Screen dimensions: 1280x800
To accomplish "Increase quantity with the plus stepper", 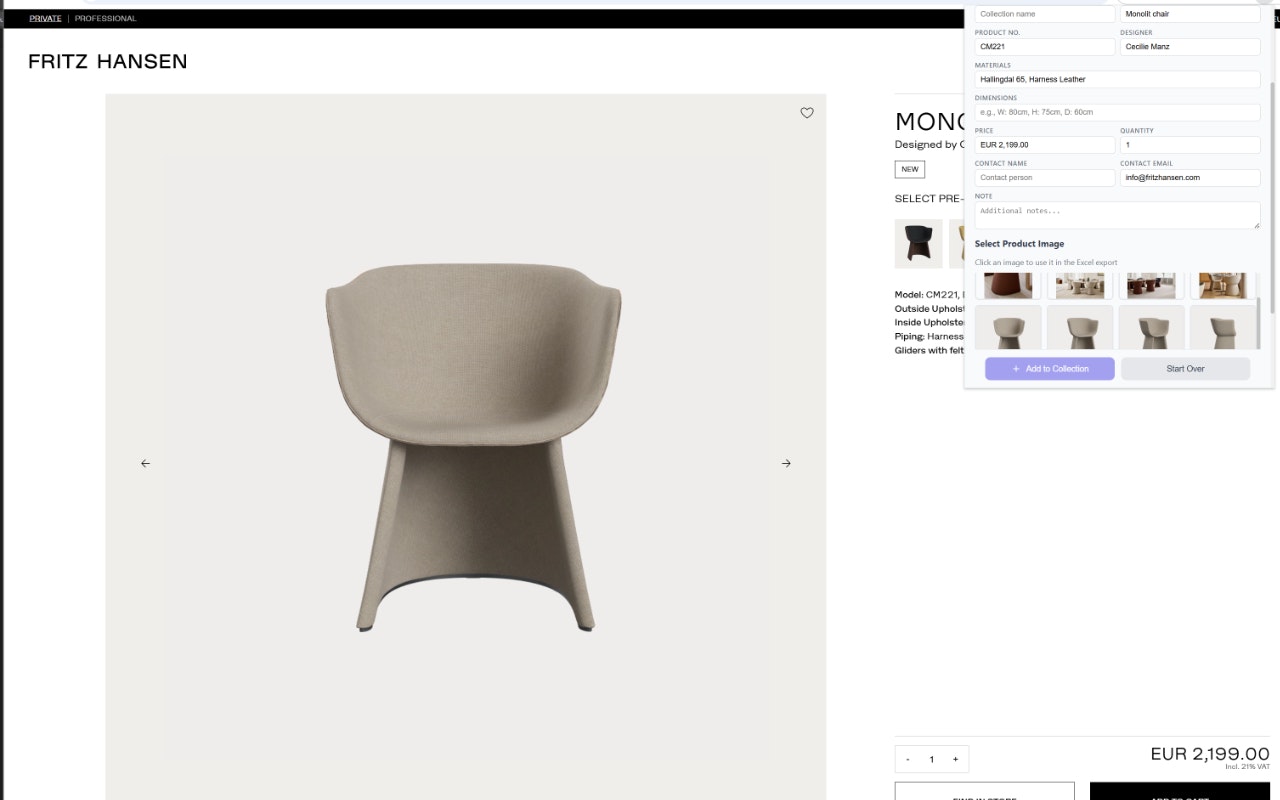I will click(955, 759).
